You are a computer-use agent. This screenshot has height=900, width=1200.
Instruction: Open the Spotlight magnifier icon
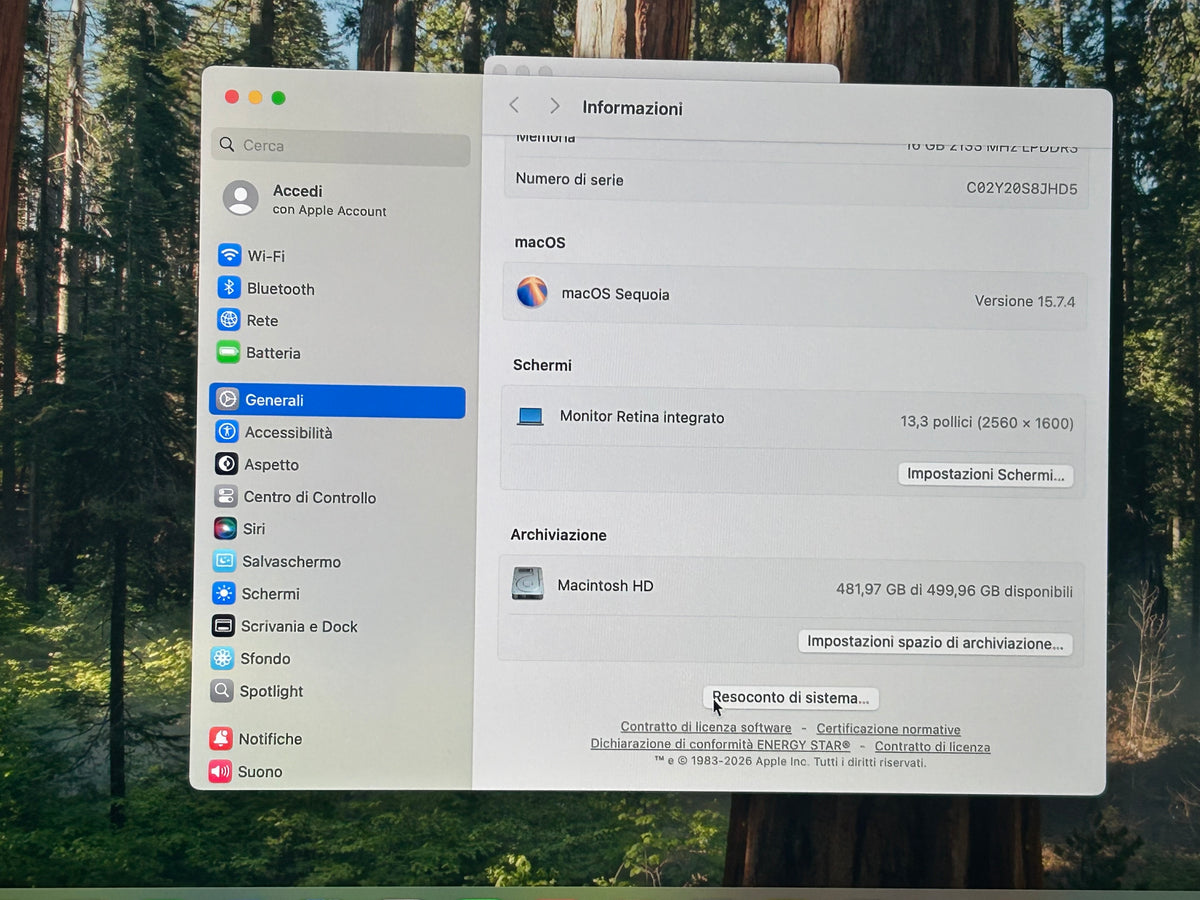click(222, 690)
